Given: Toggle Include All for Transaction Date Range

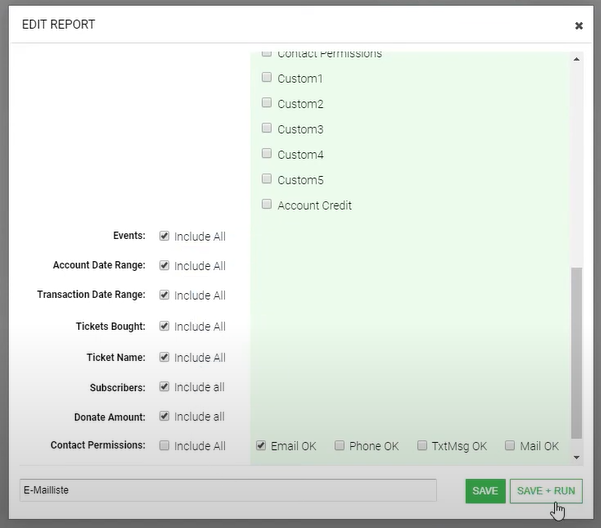Looking at the screenshot, I should [x=164, y=295].
